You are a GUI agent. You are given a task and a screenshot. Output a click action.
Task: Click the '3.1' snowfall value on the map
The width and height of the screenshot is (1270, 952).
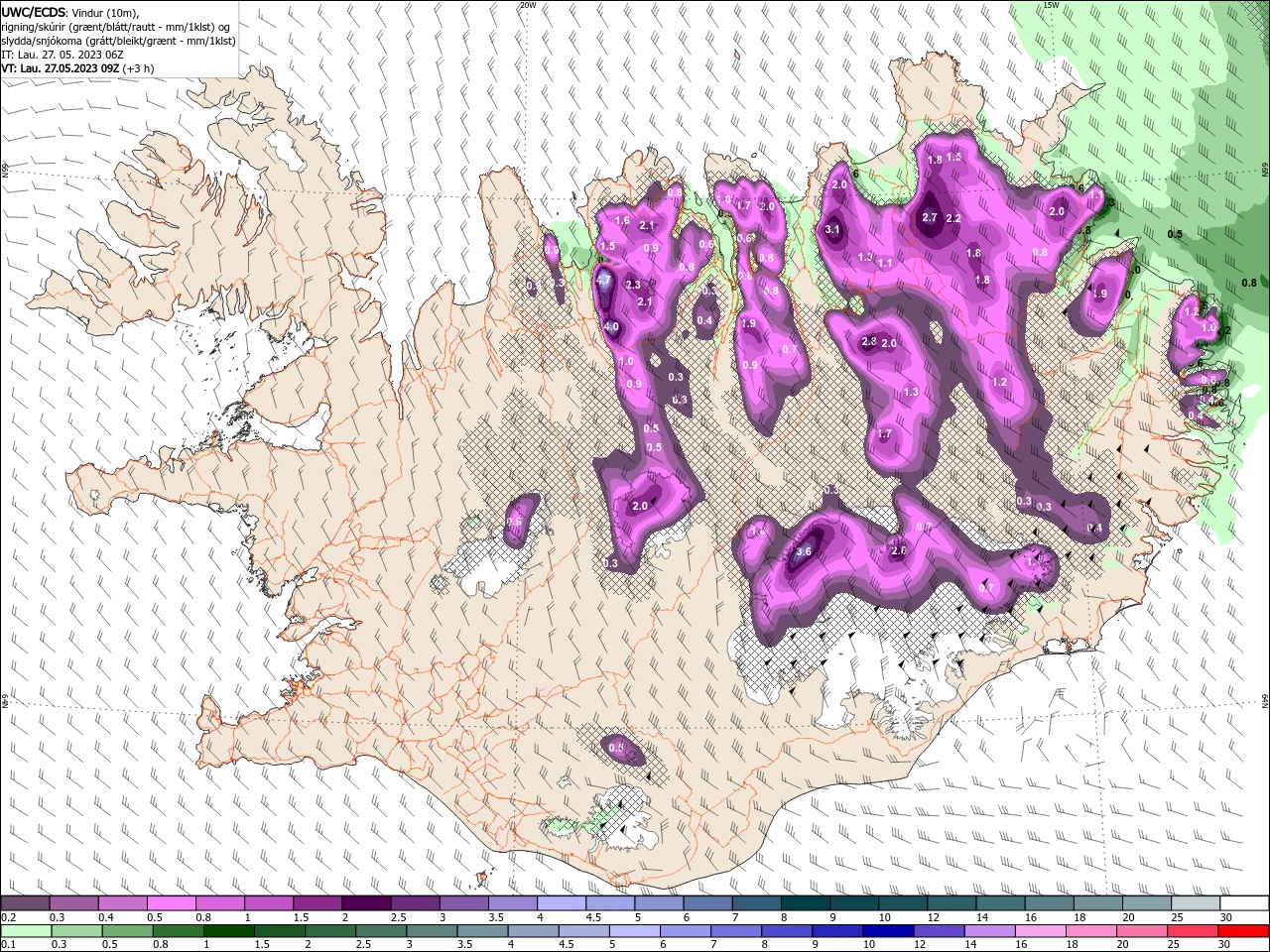832,229
